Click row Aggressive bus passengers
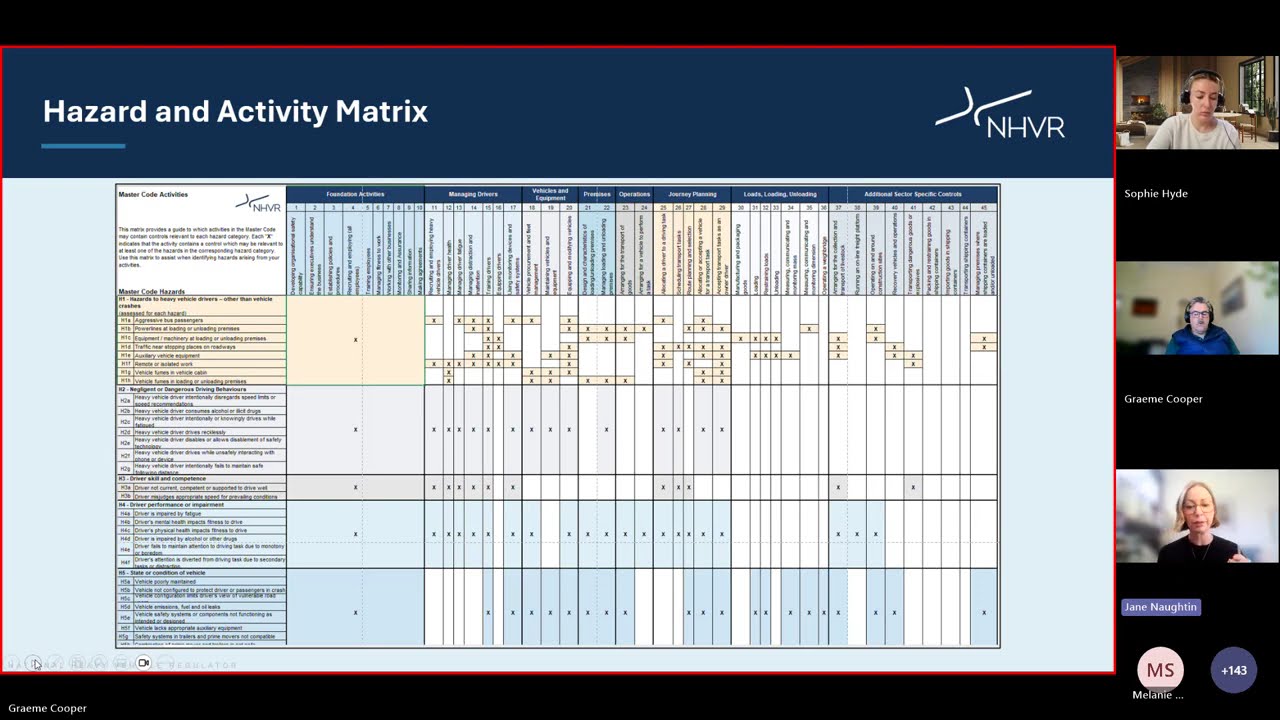This screenshot has width=1280, height=720. 202,321
